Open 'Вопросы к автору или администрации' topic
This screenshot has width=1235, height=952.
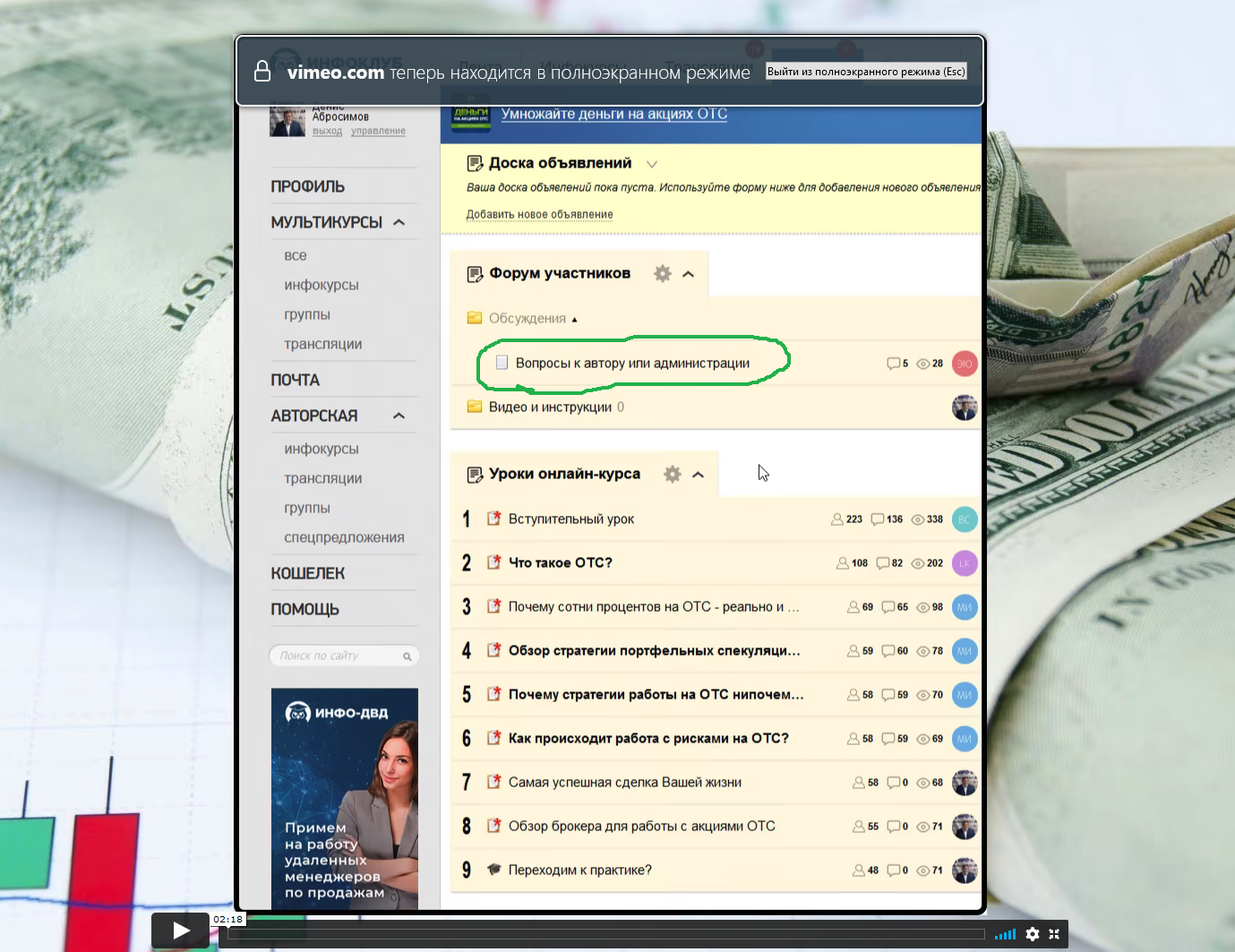632,363
